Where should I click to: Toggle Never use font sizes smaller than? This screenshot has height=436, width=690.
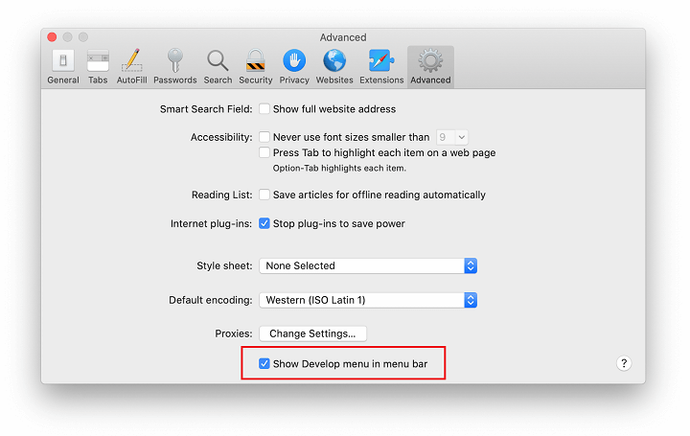tap(265, 137)
